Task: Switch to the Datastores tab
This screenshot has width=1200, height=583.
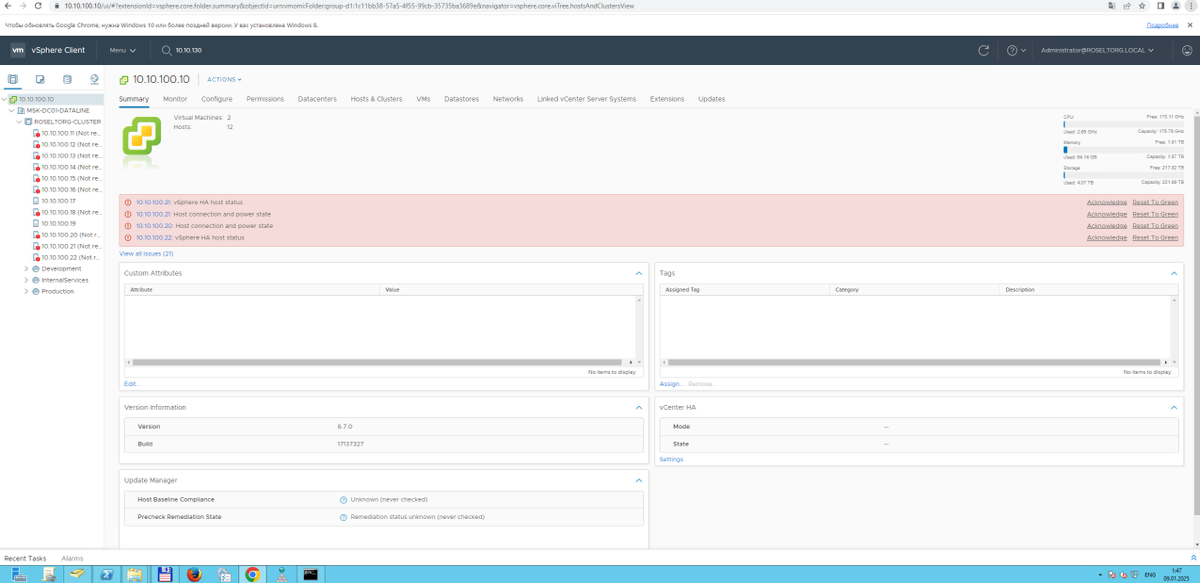Action: (462, 99)
